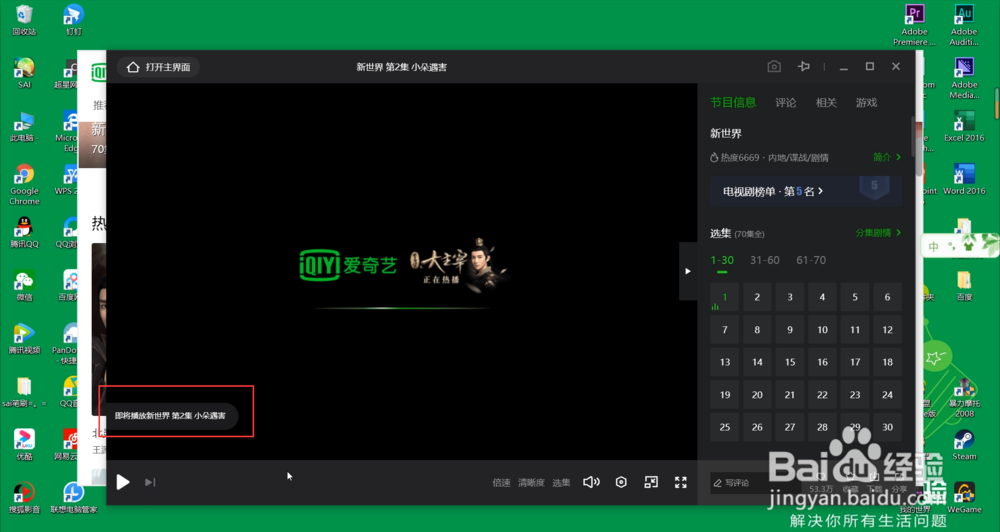
Task: Select episode 3
Action: 790,297
